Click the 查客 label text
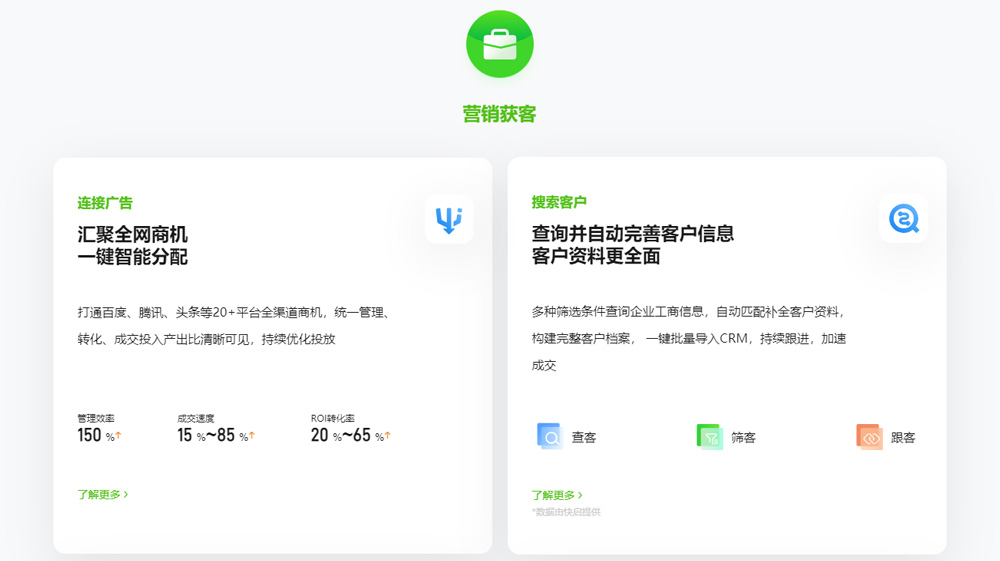Viewport: 1000px width, 561px height. tap(584, 437)
